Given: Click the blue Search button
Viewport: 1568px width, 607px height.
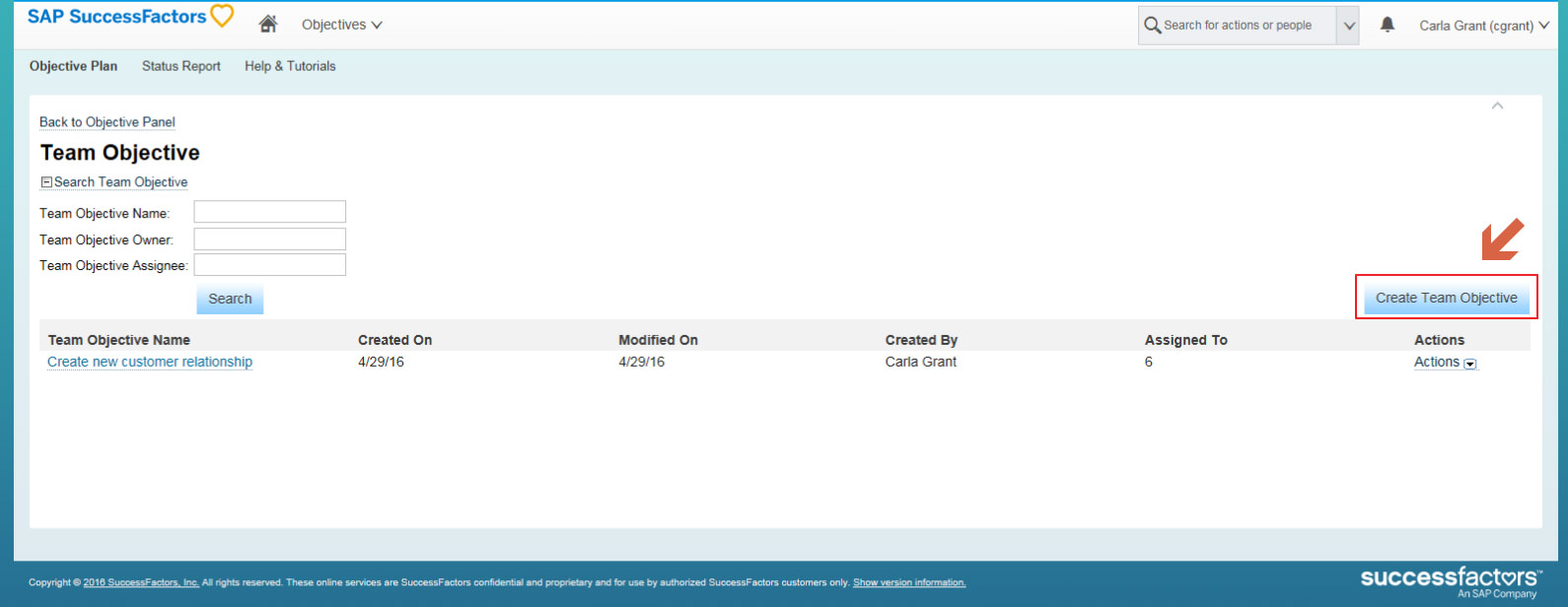Looking at the screenshot, I should coord(230,300).
